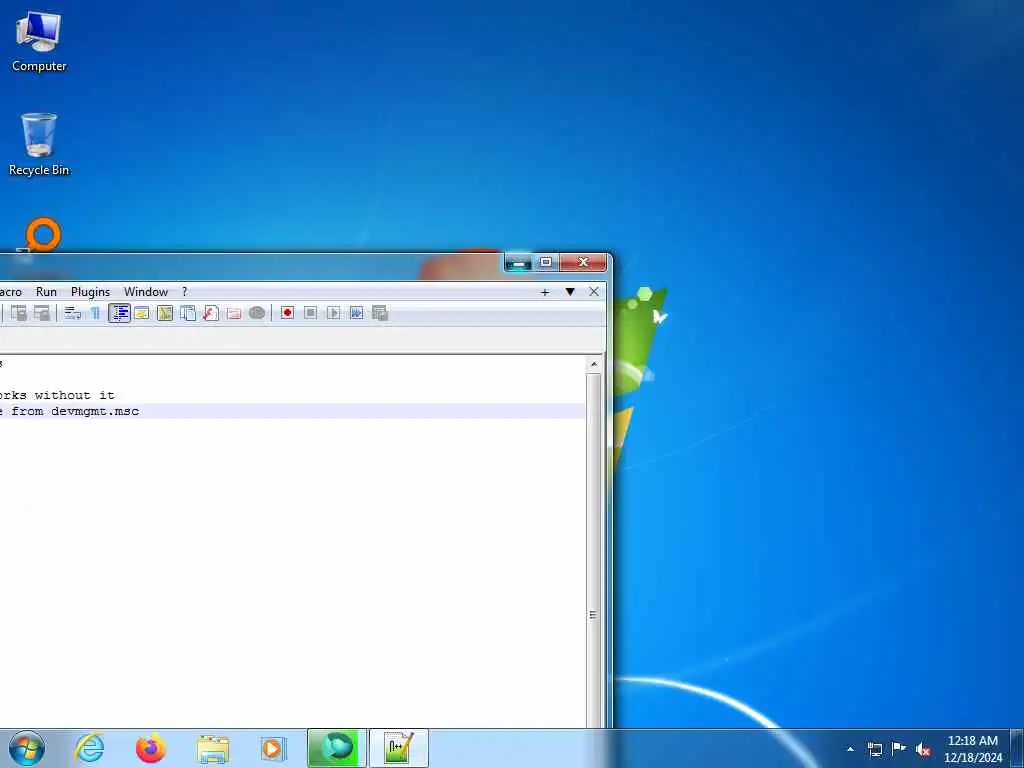Toggle the highlighted indent guide button

[119, 313]
